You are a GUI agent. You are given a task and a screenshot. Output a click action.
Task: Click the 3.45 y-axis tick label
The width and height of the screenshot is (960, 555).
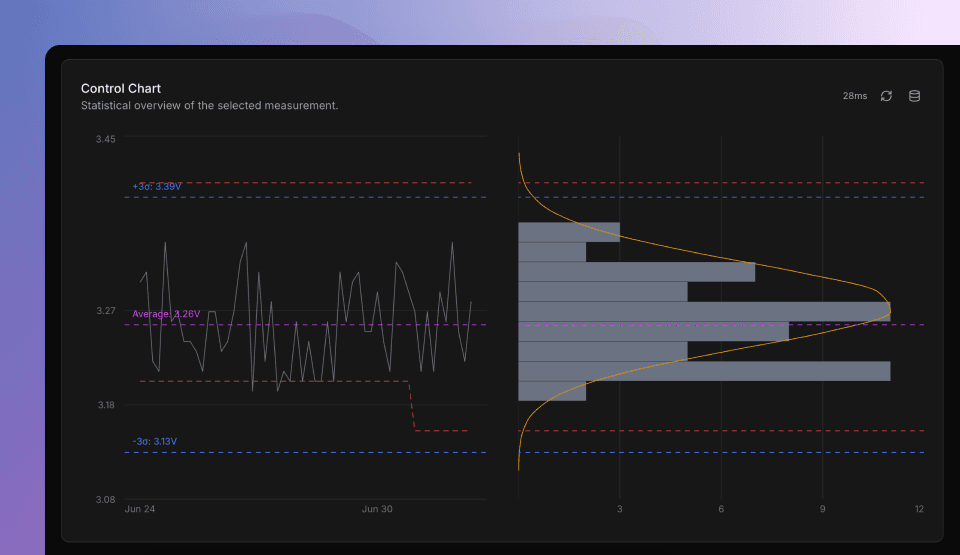(105, 139)
